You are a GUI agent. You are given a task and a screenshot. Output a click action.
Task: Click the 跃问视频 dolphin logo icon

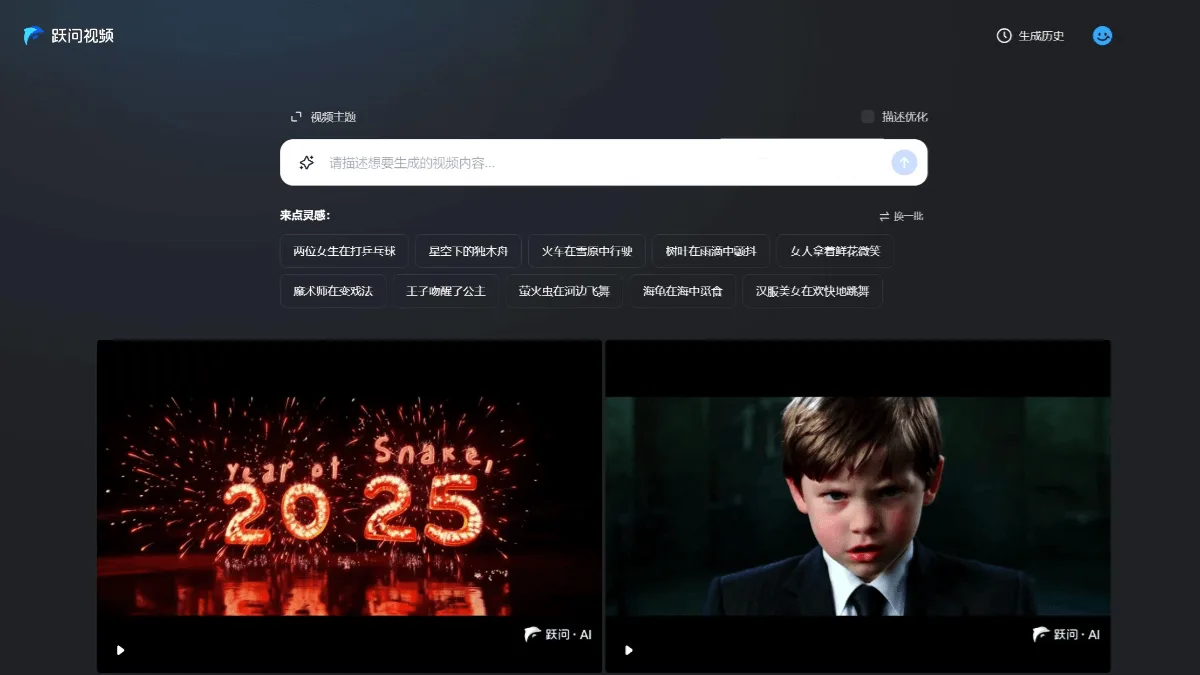click(x=34, y=36)
